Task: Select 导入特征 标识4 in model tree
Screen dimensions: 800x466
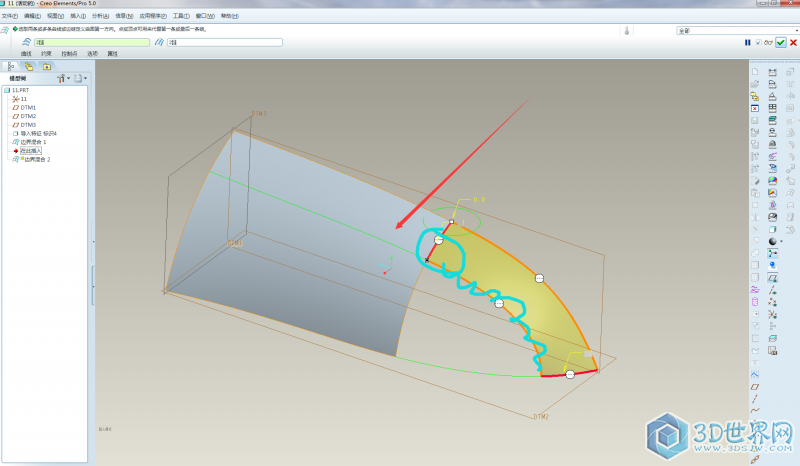Action: (35, 133)
